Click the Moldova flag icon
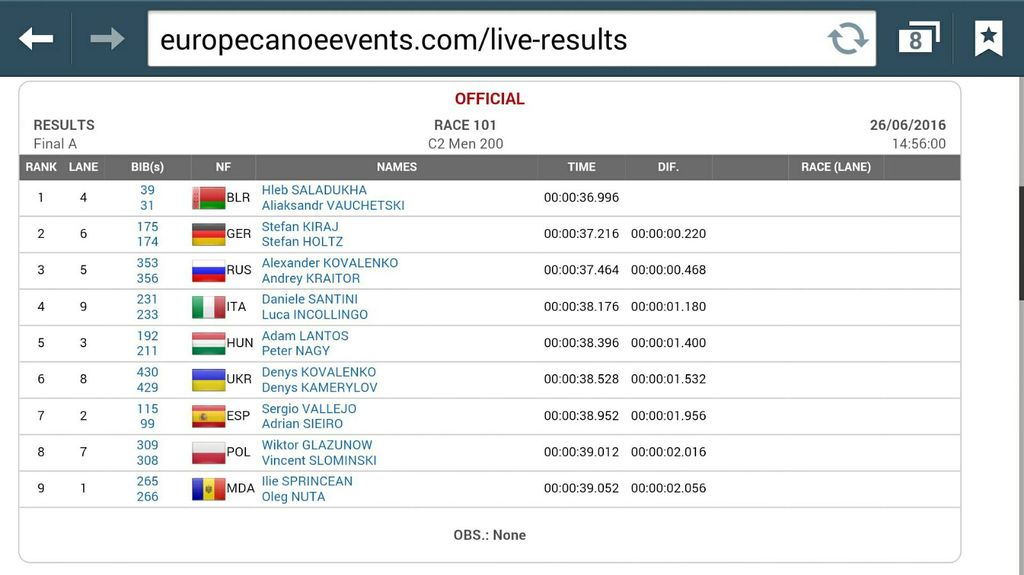The width and height of the screenshot is (1024, 575). point(208,489)
